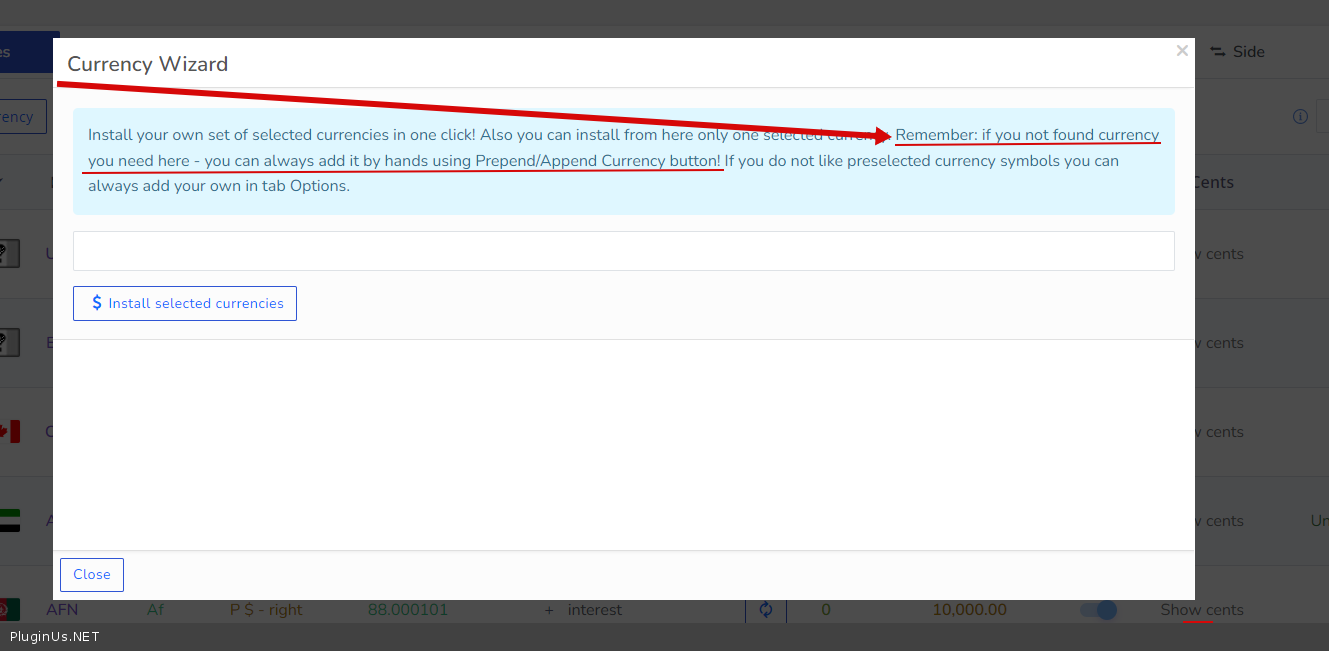This screenshot has height=651, width=1329.
Task: Click the Close button in dialog footer
Action: pos(92,575)
